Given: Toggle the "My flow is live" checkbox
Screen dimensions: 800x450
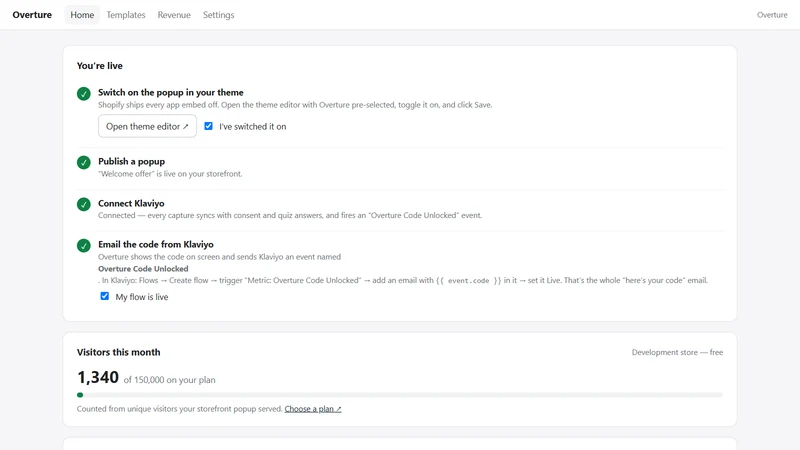Looking at the screenshot, I should (105, 296).
